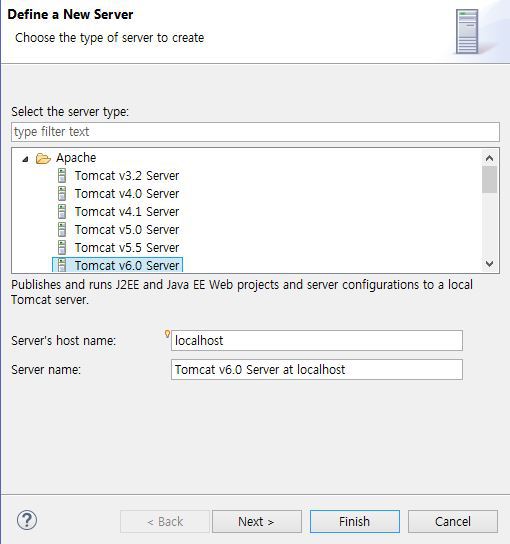This screenshot has width=510, height=544.
Task: Open help with the question mark icon
Action: [x=27, y=520]
